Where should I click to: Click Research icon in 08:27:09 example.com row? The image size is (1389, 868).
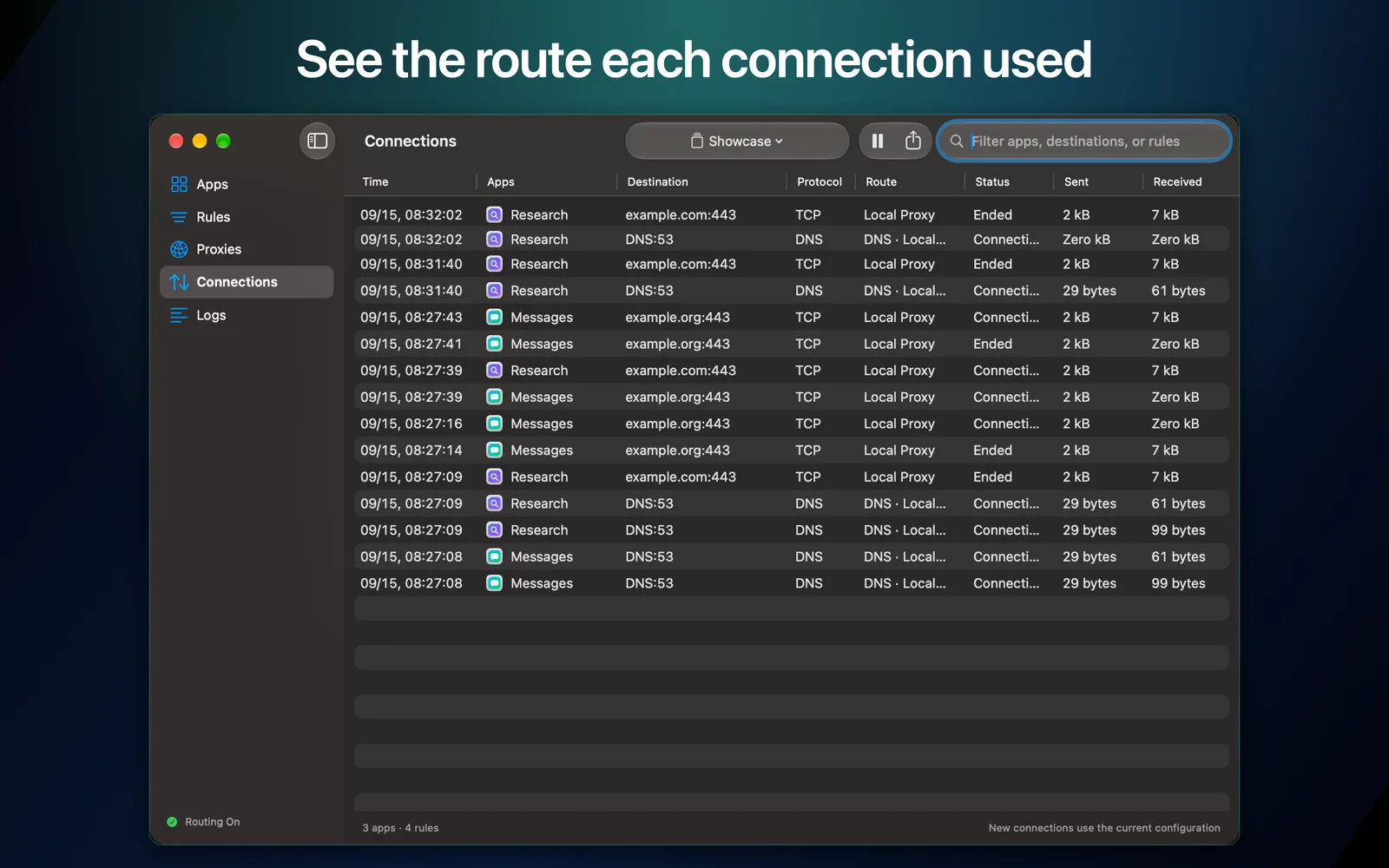(x=494, y=477)
